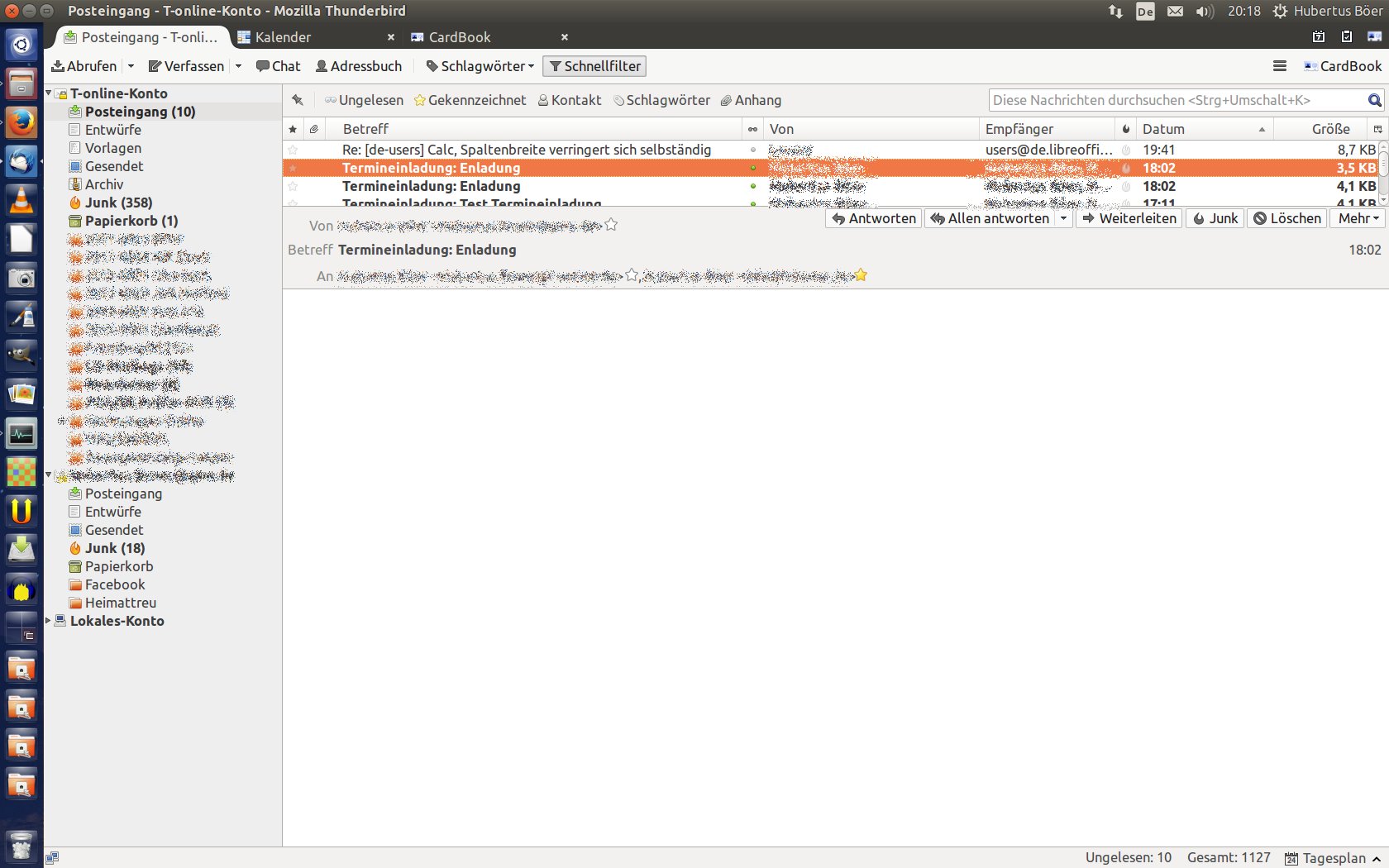The width and height of the screenshot is (1389, 868).
Task: Switch to the Kalender tab
Action: pos(283,37)
